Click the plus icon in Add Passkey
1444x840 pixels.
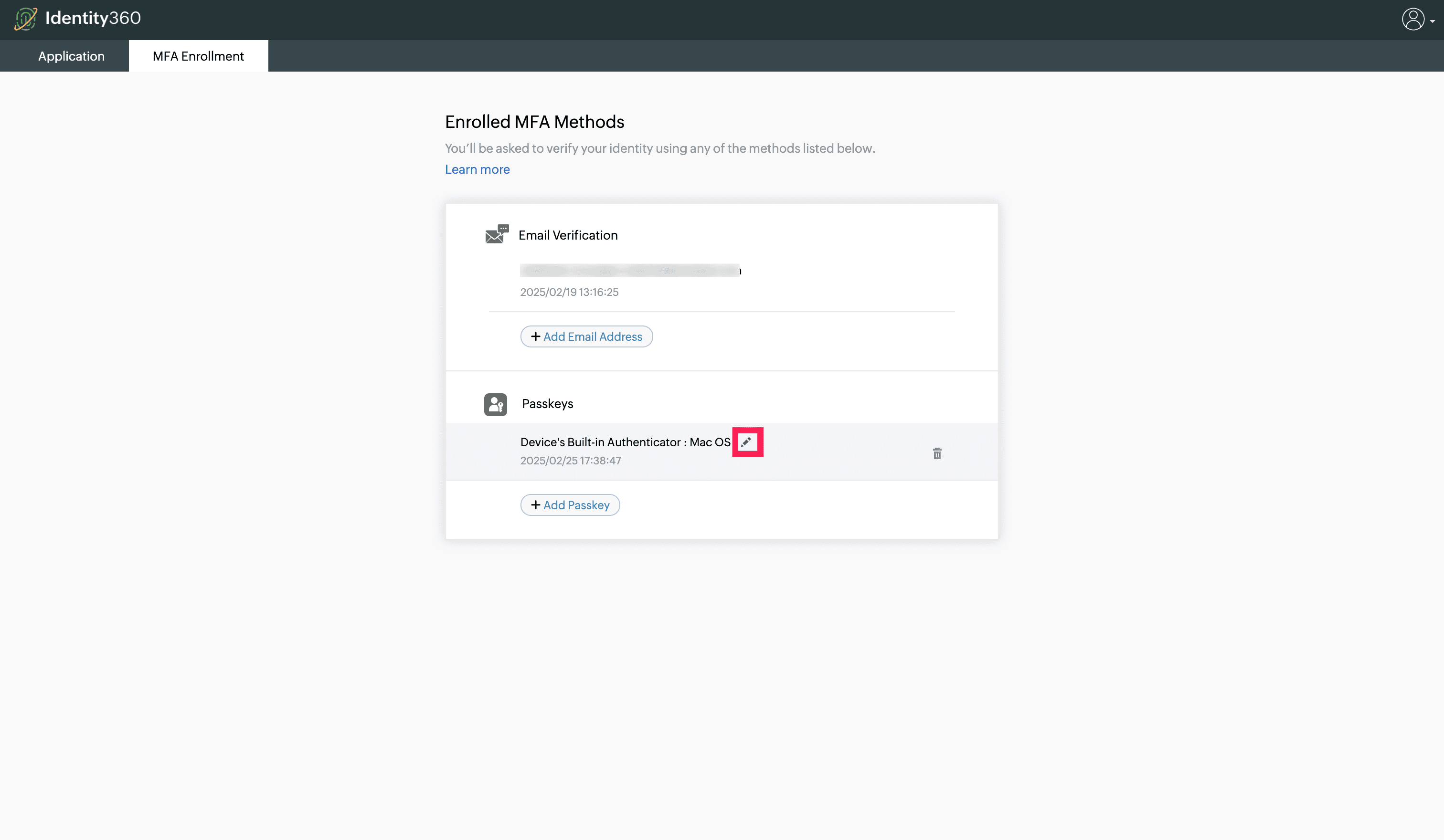click(x=535, y=504)
